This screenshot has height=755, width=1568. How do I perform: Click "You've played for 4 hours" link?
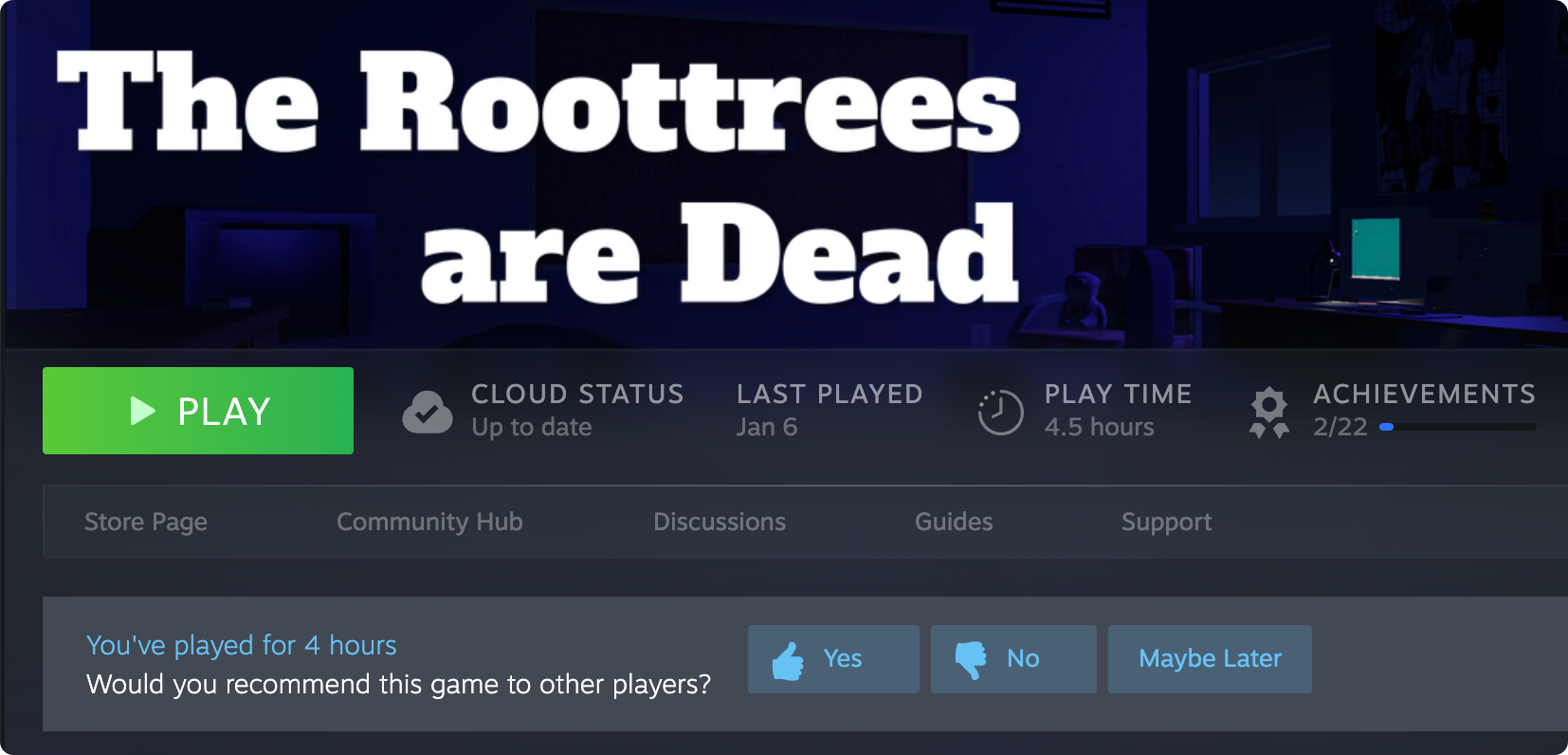[x=241, y=645]
